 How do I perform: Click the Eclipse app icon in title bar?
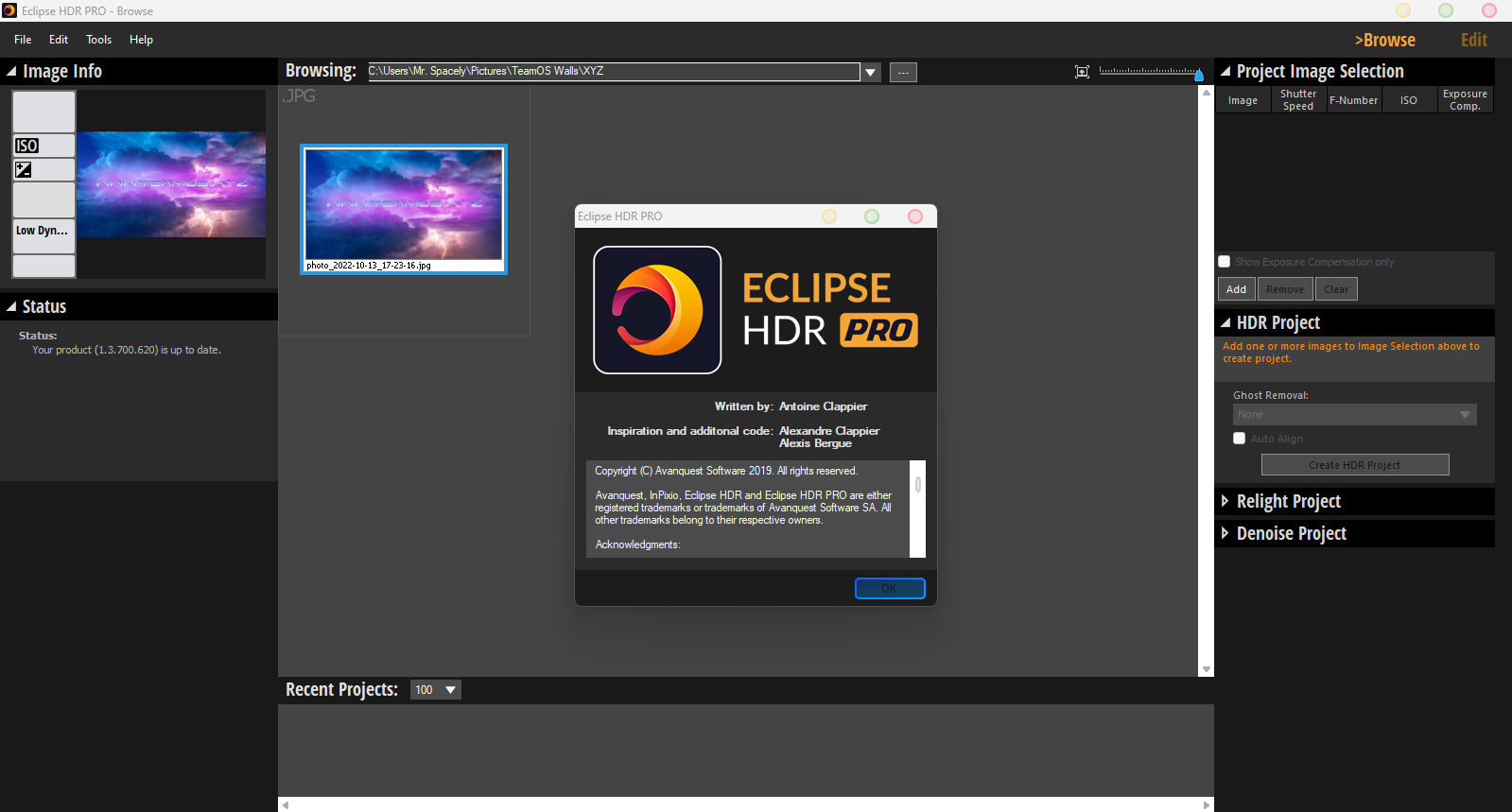(9, 10)
